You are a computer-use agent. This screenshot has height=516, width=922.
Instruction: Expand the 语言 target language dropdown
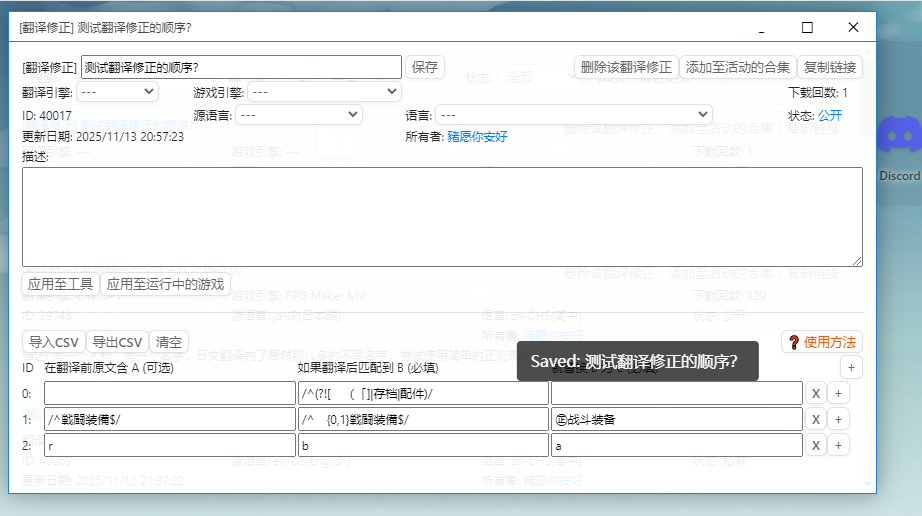573,115
